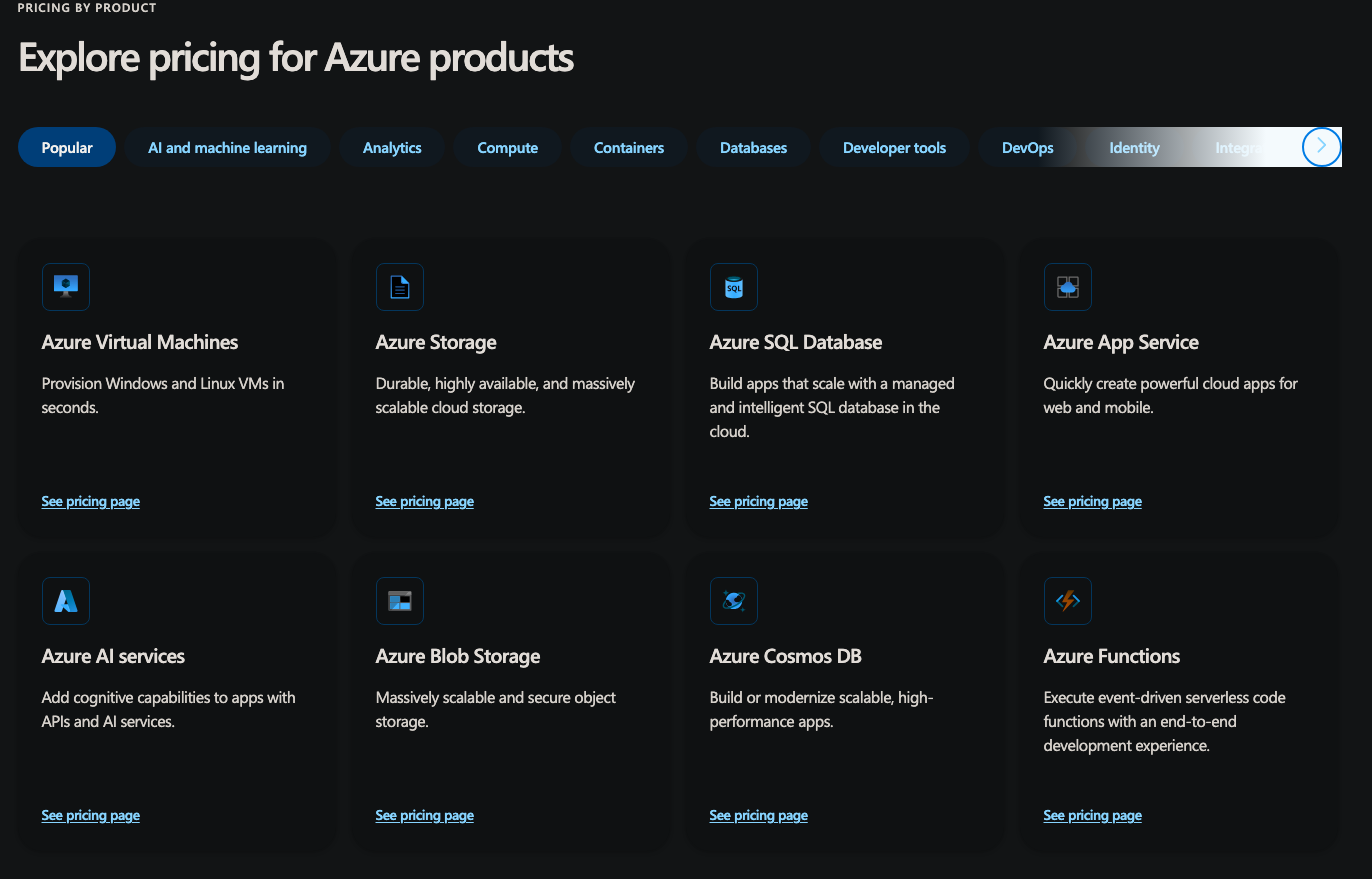The image size is (1372, 879).
Task: Click the Azure Blob Storage icon
Action: coord(400,601)
